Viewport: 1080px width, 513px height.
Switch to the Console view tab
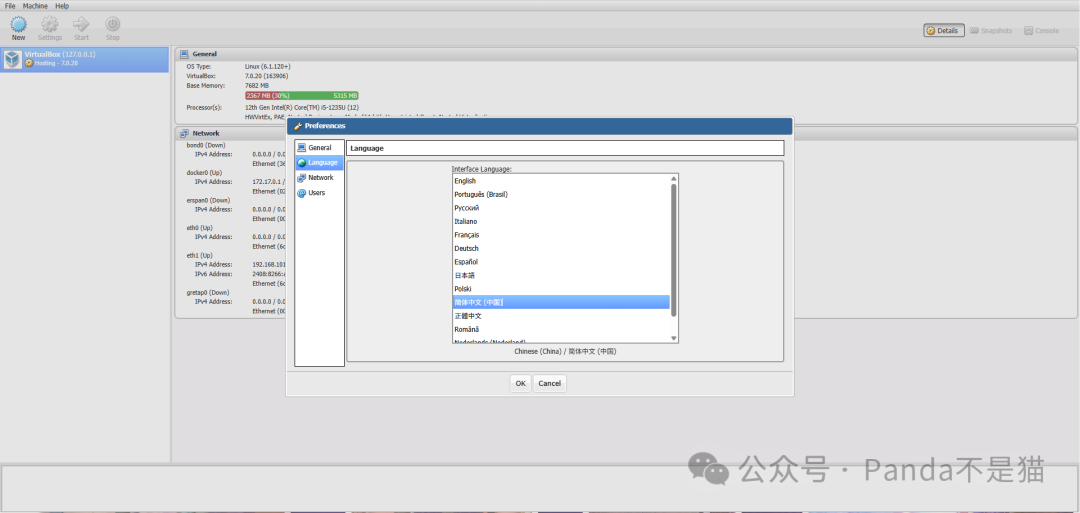coord(1041,30)
